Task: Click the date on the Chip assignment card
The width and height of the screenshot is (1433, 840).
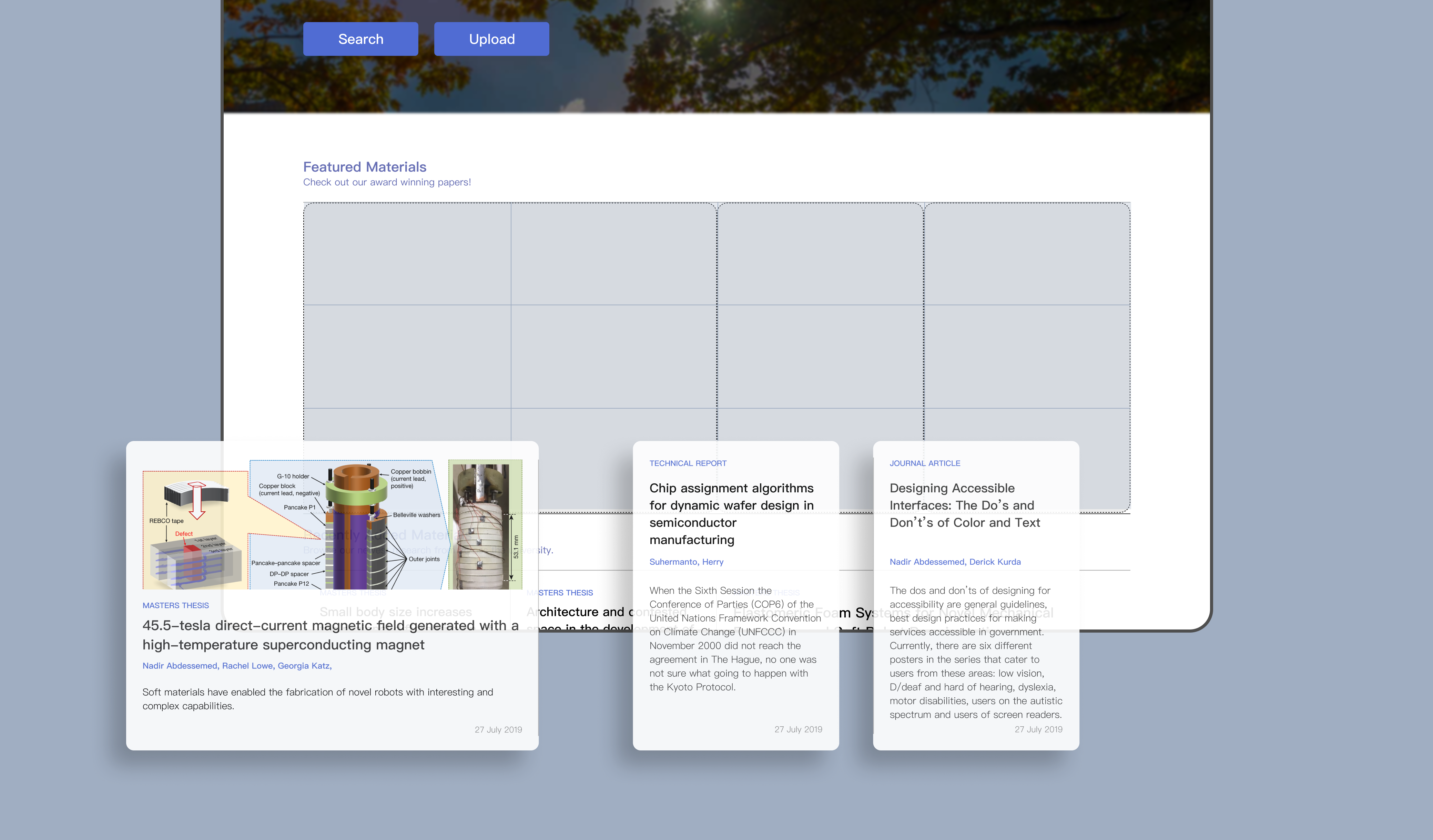Action: [798, 729]
